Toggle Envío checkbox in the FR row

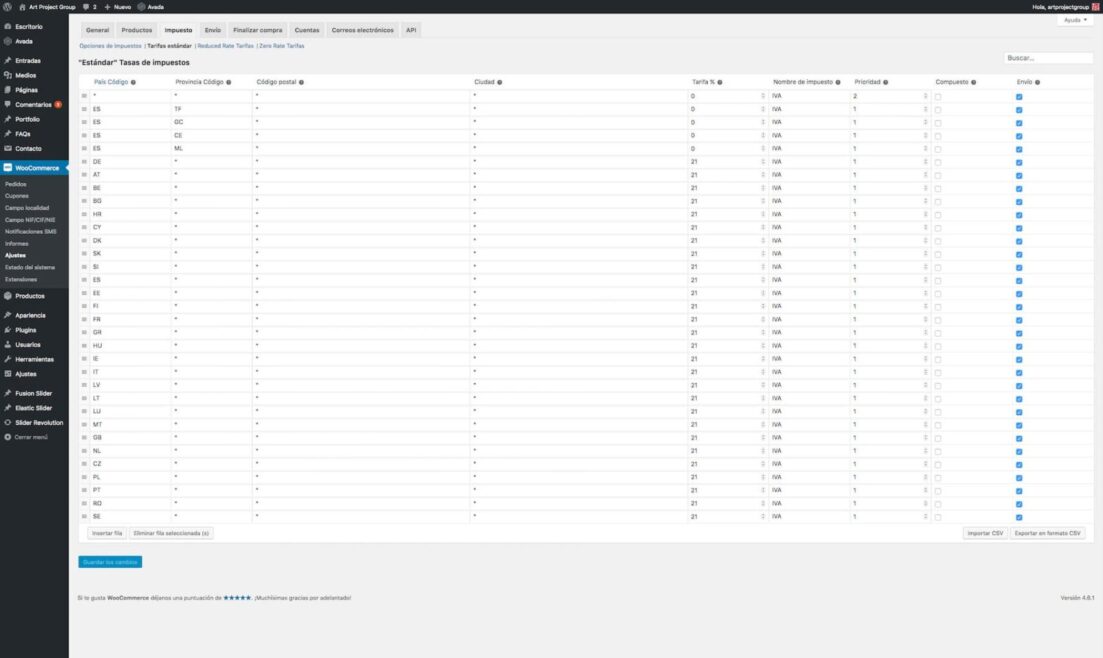pyautogui.click(x=1019, y=320)
